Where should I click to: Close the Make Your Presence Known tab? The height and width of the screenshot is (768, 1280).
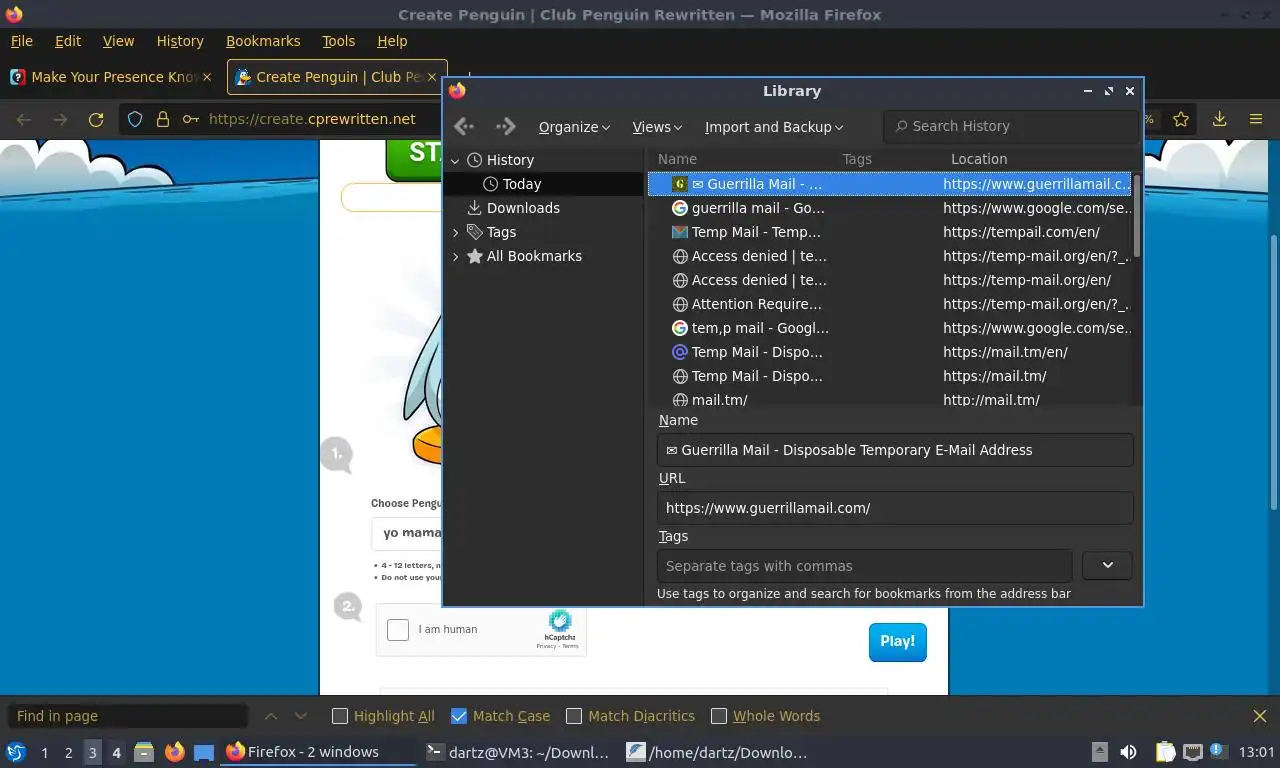click(208, 77)
